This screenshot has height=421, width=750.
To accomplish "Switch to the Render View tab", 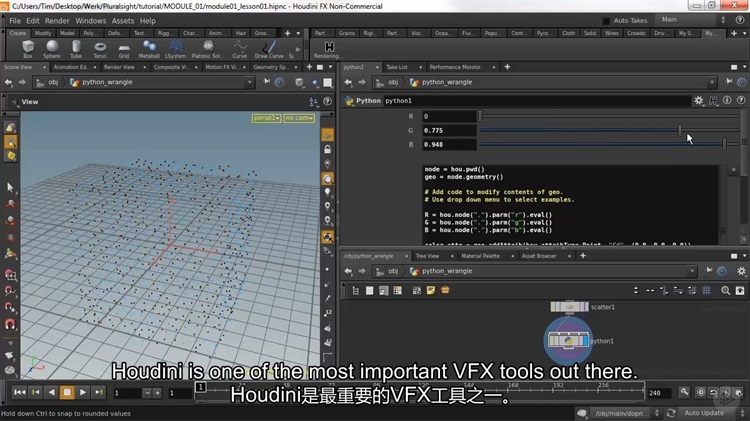I will click(119, 67).
